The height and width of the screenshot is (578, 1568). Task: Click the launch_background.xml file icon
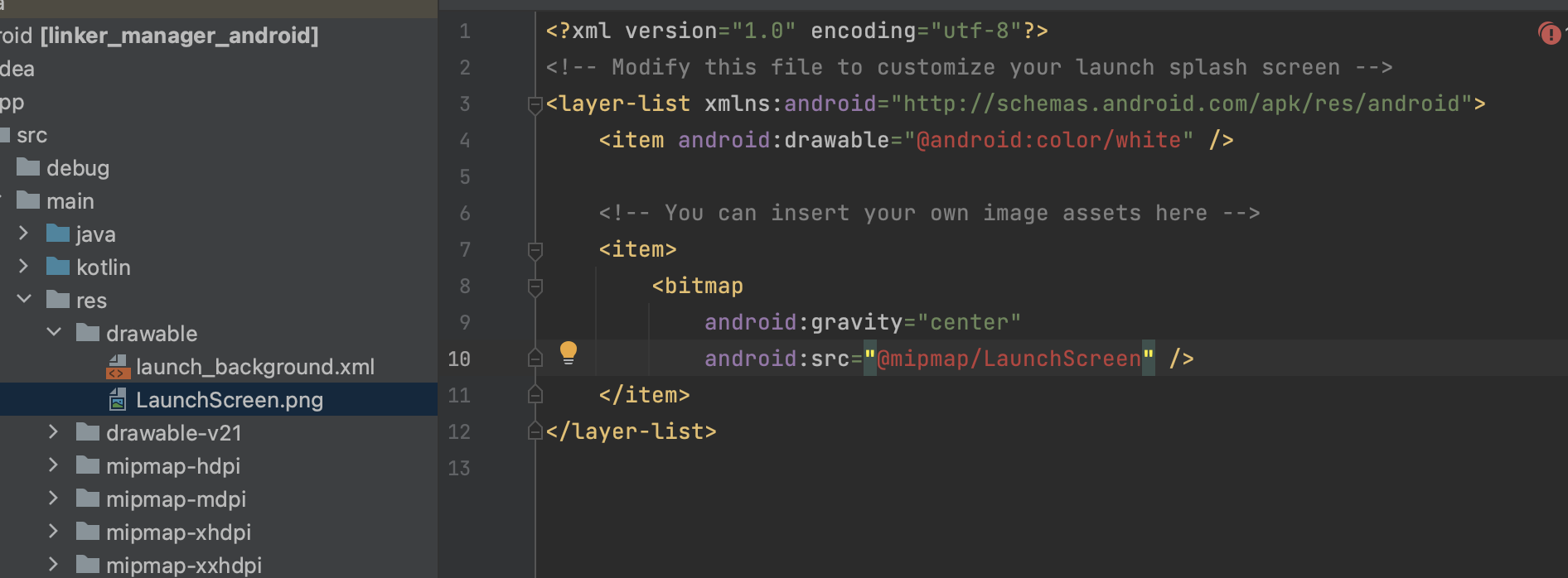[x=119, y=367]
